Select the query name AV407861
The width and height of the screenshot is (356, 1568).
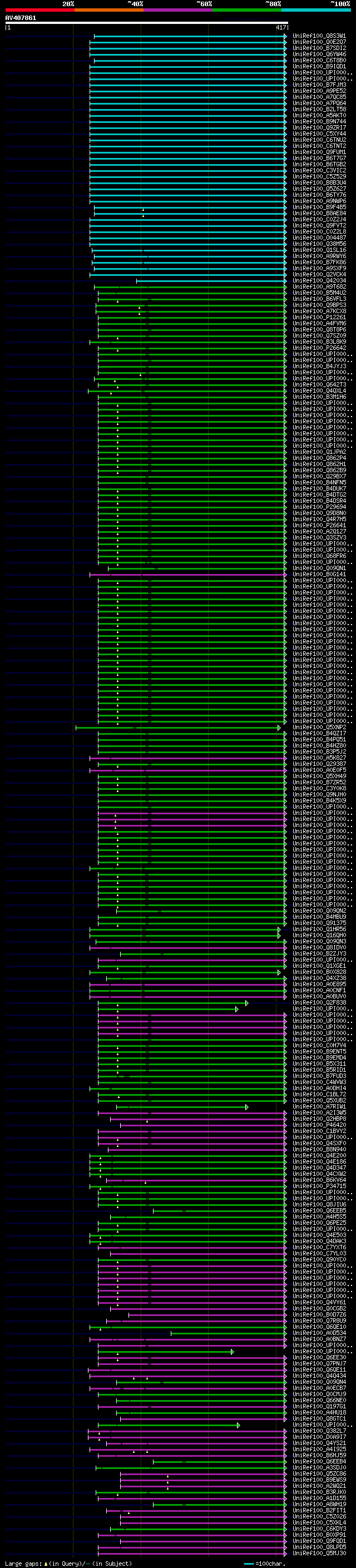(21, 18)
